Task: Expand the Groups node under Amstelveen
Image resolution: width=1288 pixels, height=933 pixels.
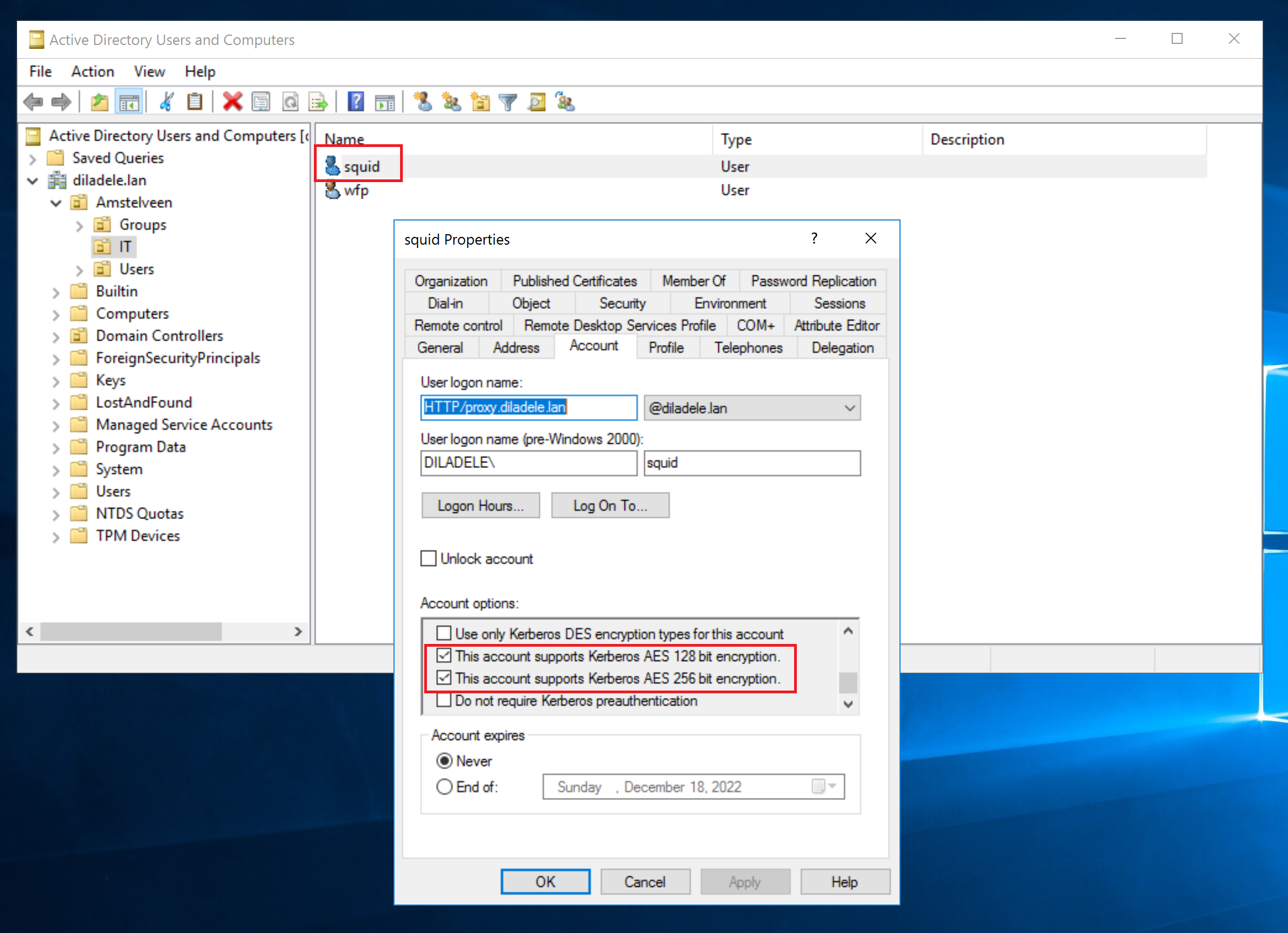Action: point(79,226)
